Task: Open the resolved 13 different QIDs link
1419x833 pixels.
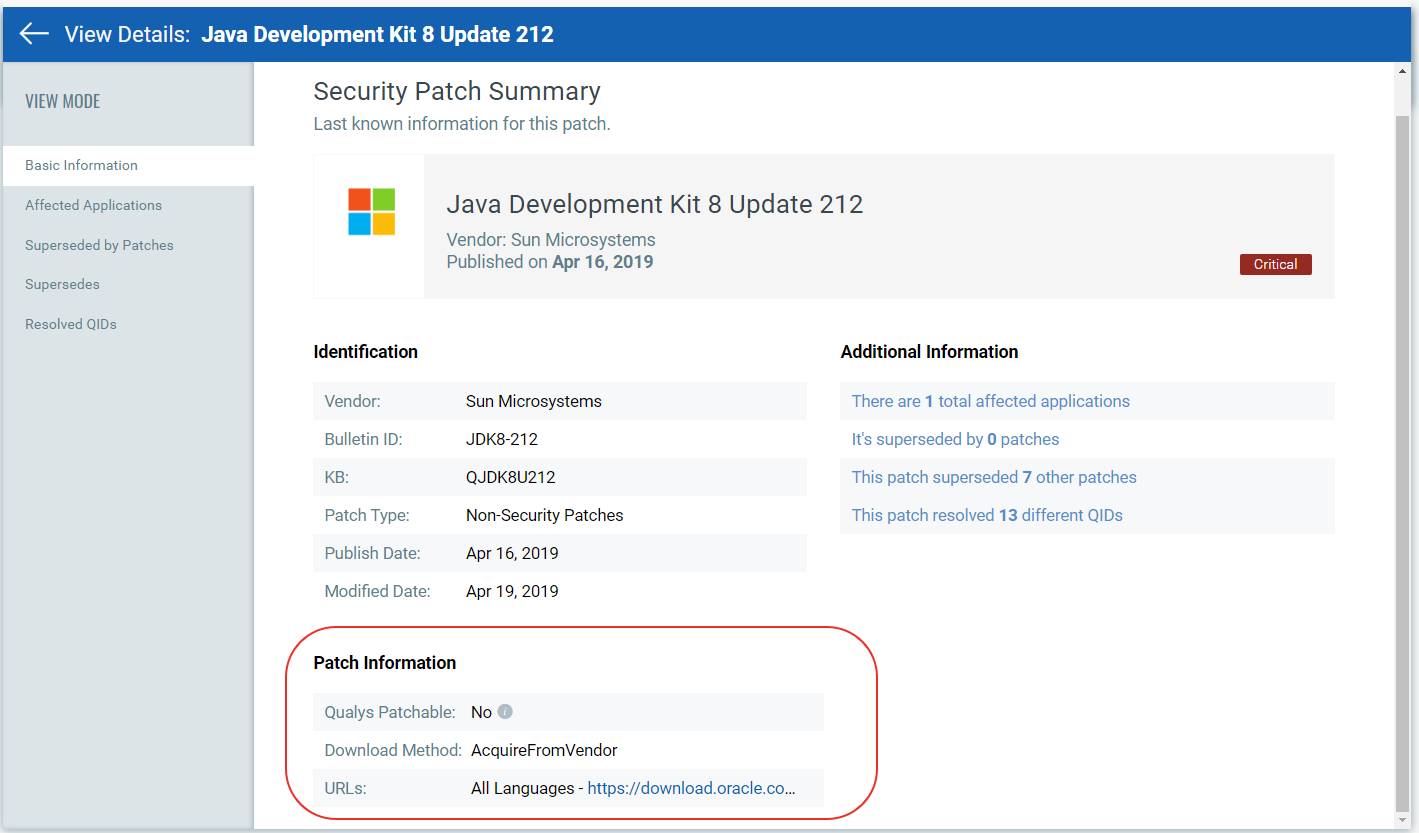Action: click(x=987, y=515)
